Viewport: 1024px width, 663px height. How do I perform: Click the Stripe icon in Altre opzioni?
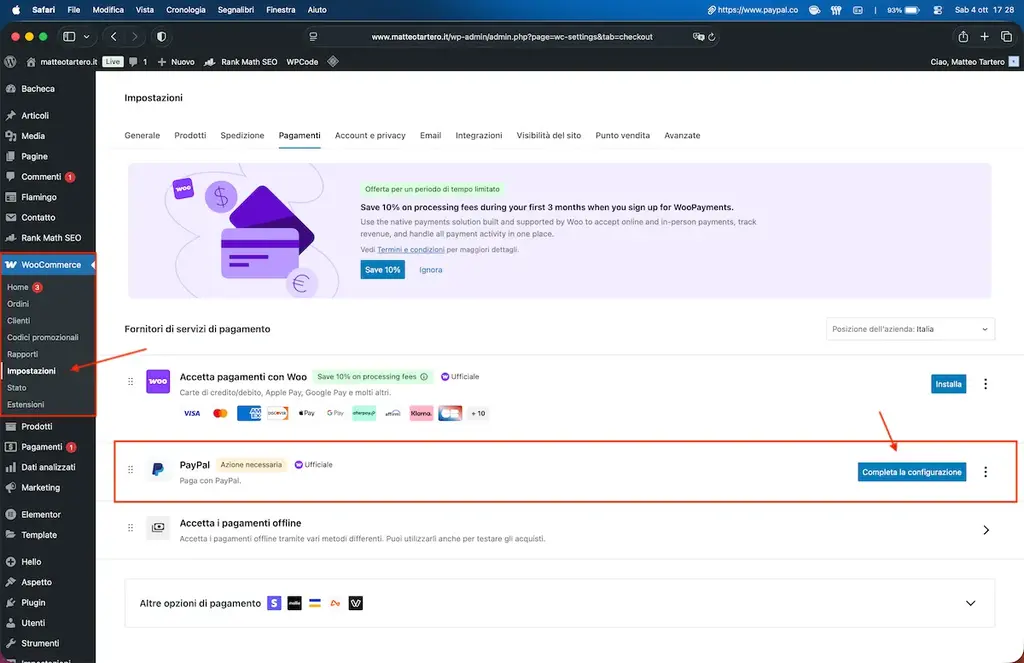[274, 604]
